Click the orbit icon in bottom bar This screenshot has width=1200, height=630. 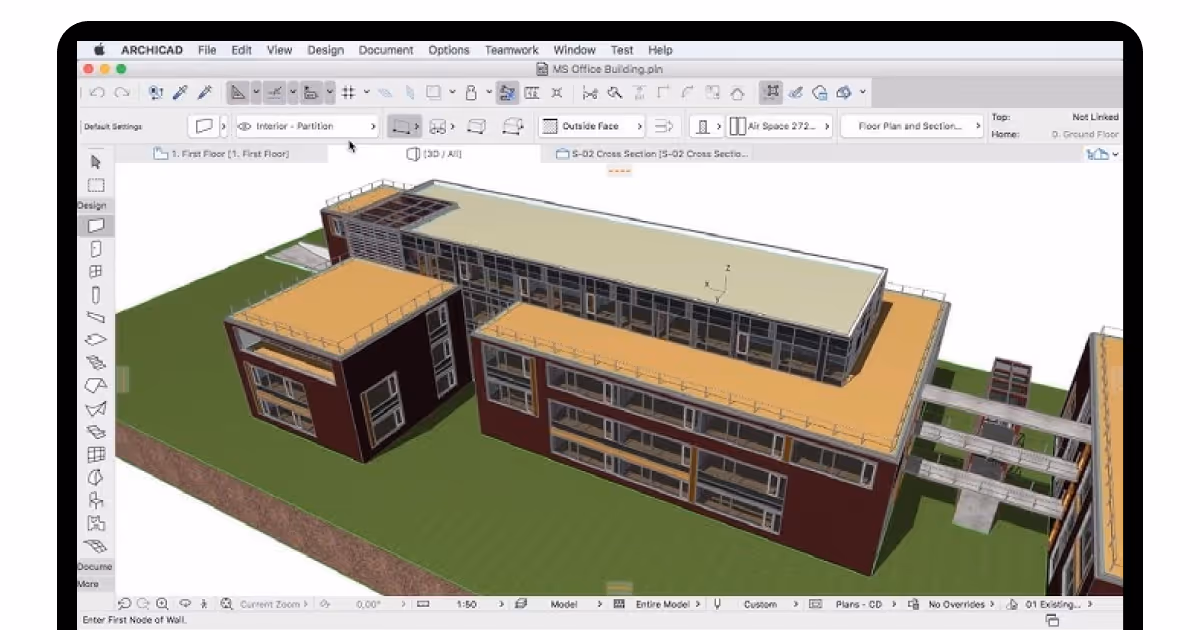[x=185, y=604]
